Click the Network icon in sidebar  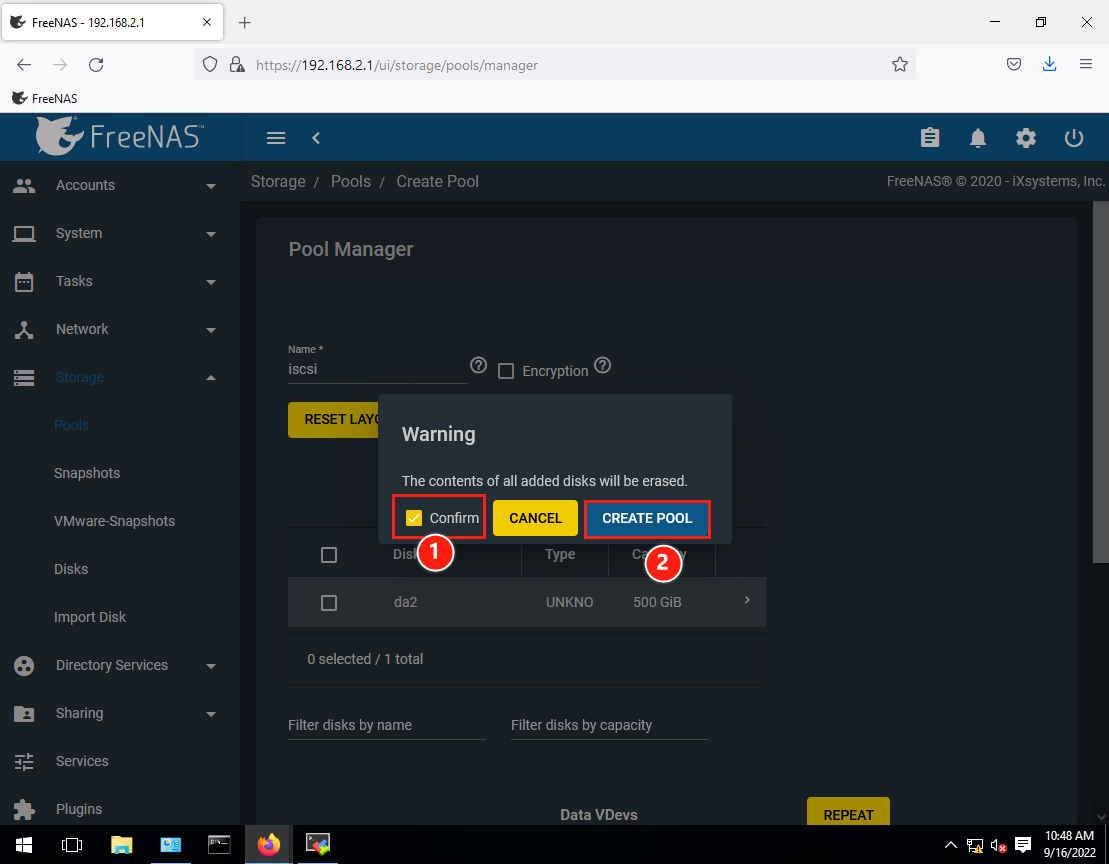click(x=24, y=329)
